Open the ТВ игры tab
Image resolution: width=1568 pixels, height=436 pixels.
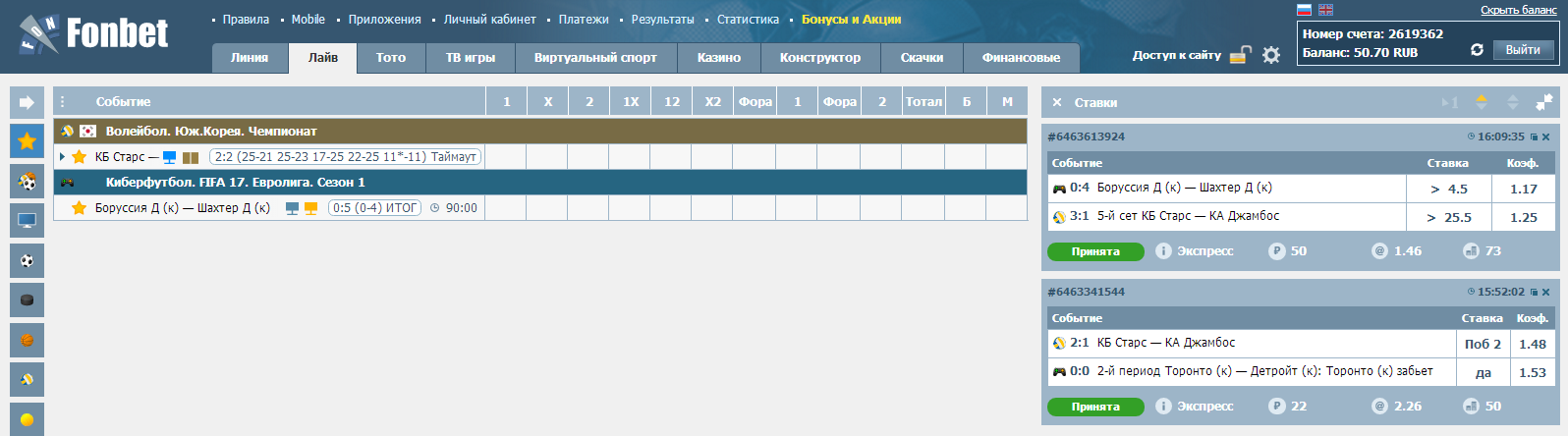click(x=471, y=58)
